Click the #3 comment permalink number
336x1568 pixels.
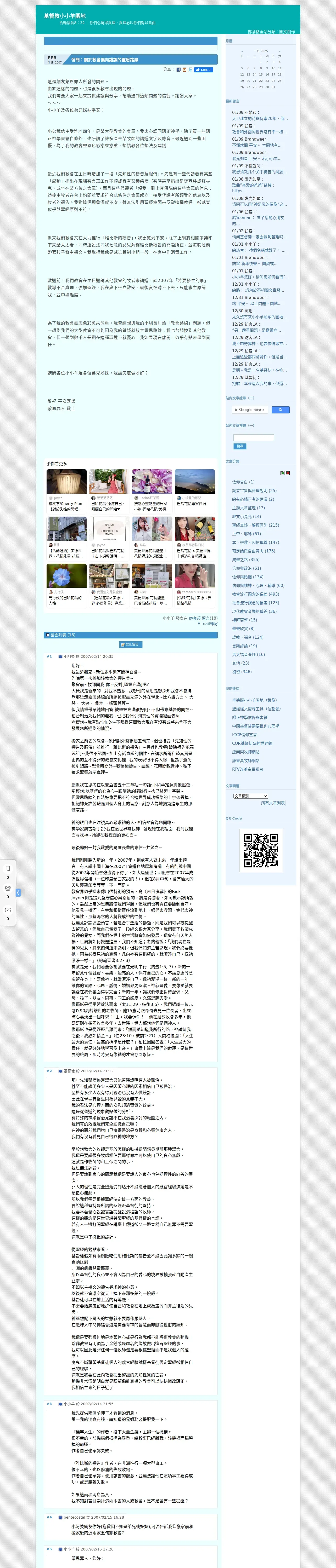[49, 1404]
